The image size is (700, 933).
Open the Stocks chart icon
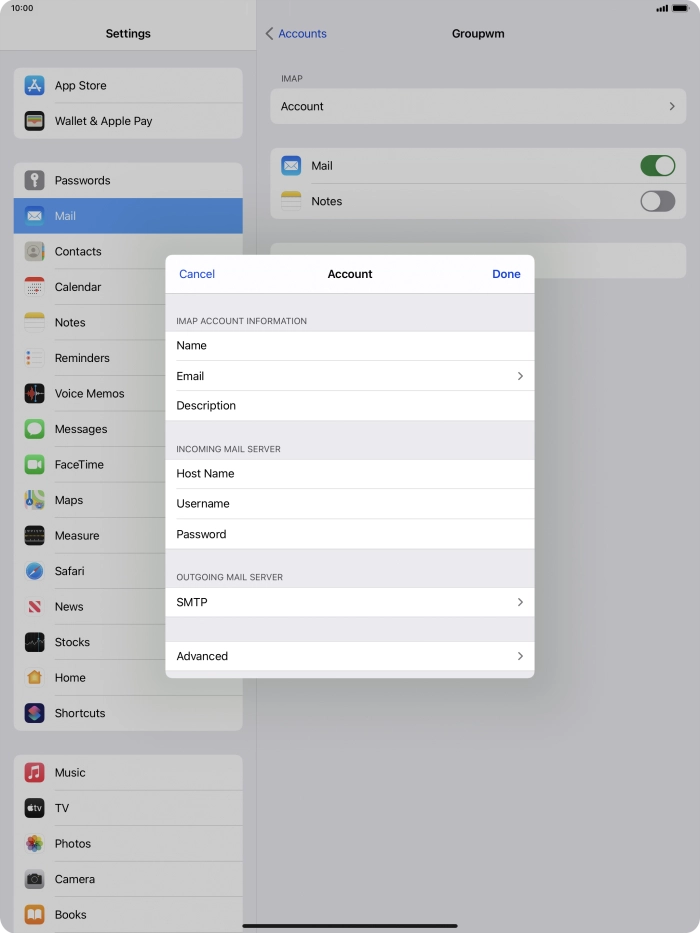[35, 642]
